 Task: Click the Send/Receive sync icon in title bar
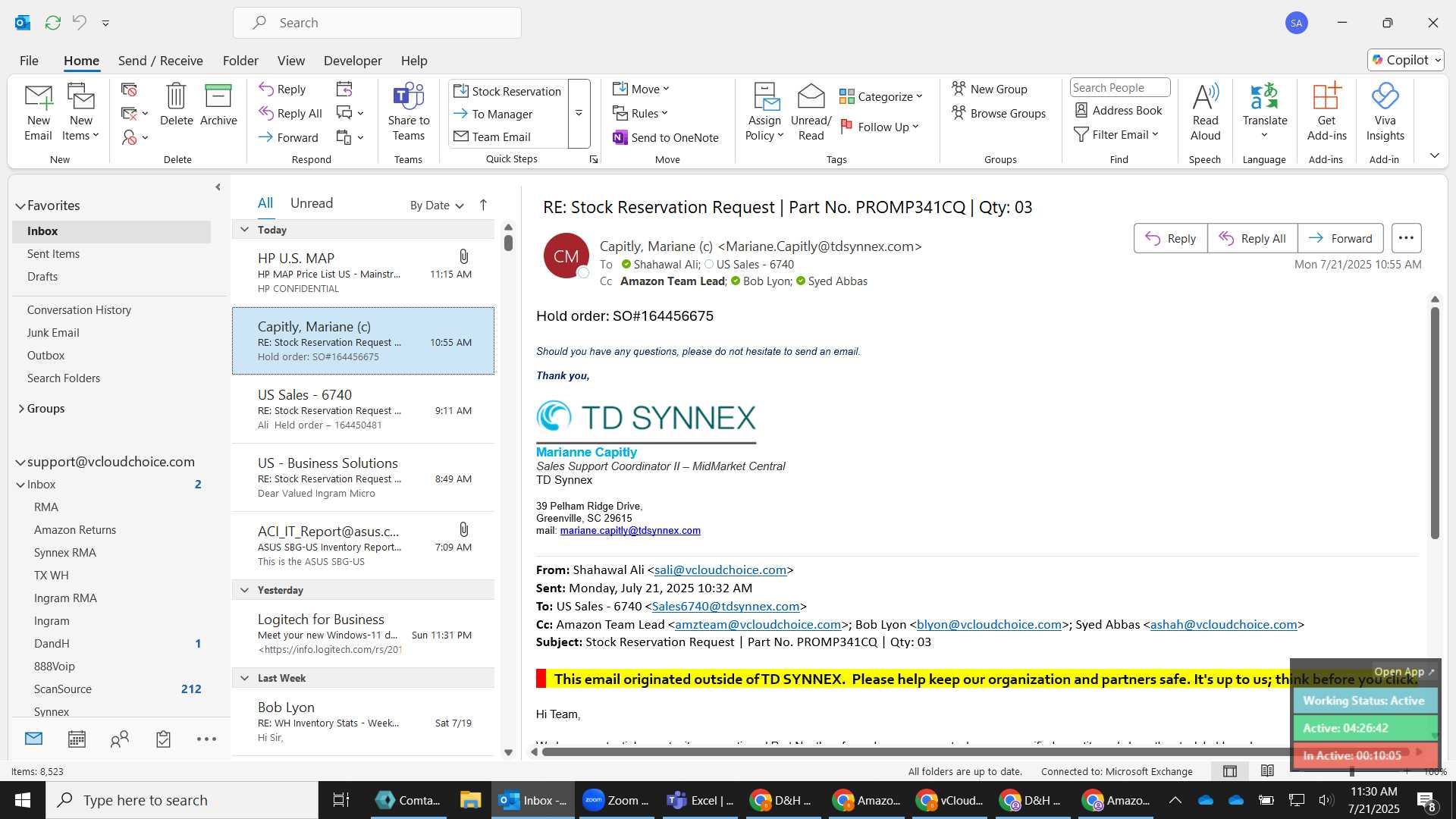[x=52, y=23]
